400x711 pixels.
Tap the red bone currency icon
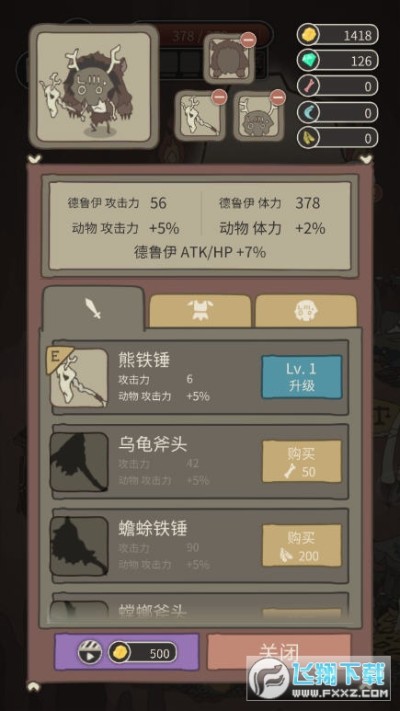pyautogui.click(x=309, y=86)
